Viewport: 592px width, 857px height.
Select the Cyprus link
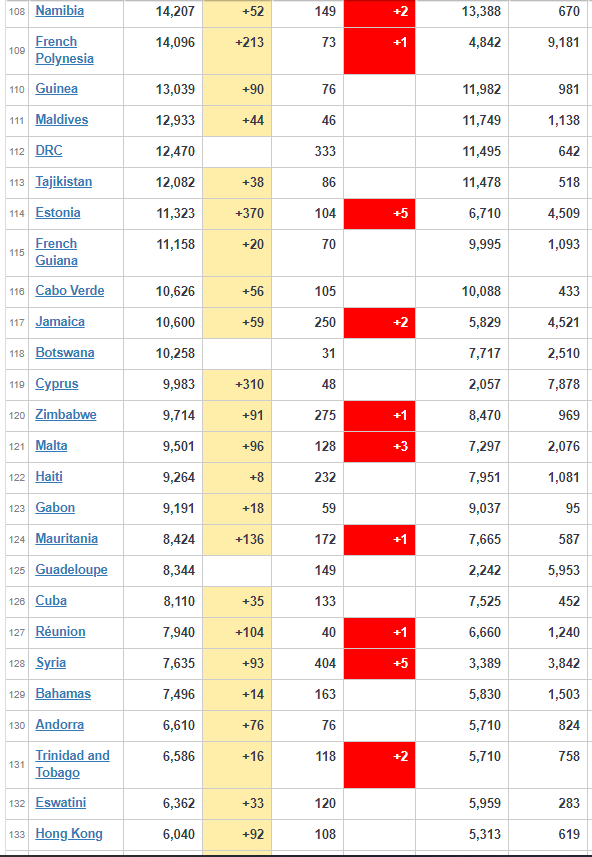point(57,384)
